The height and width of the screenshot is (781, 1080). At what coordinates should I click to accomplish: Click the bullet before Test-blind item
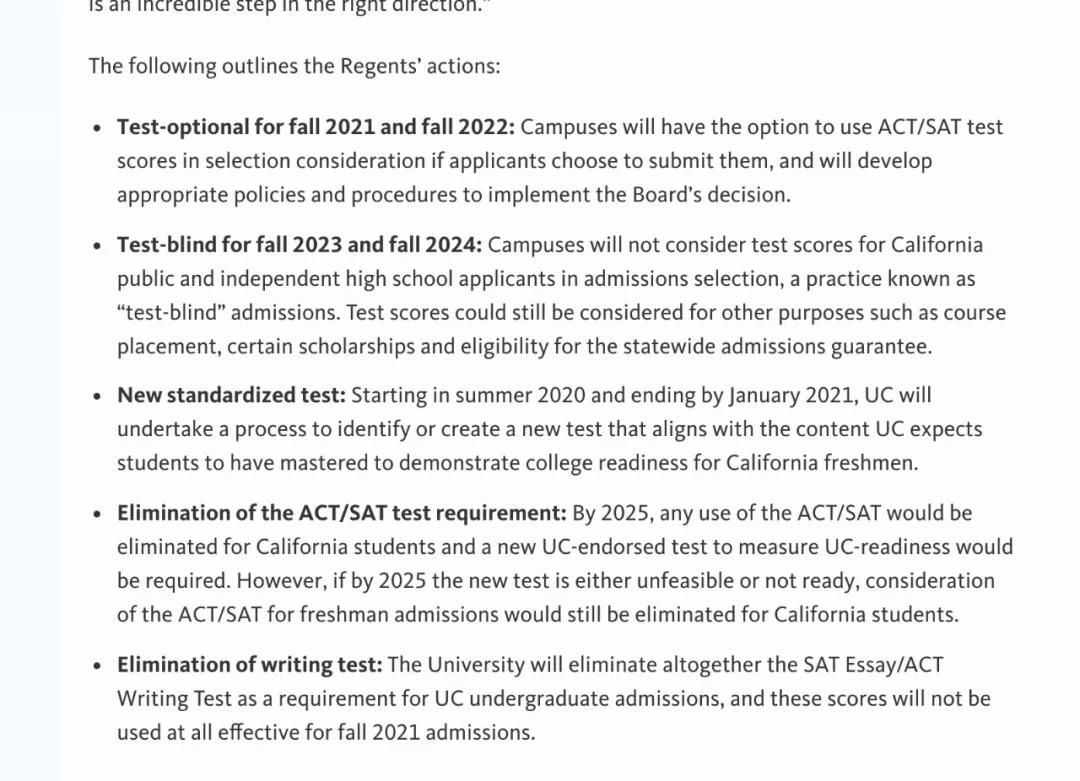click(x=97, y=246)
